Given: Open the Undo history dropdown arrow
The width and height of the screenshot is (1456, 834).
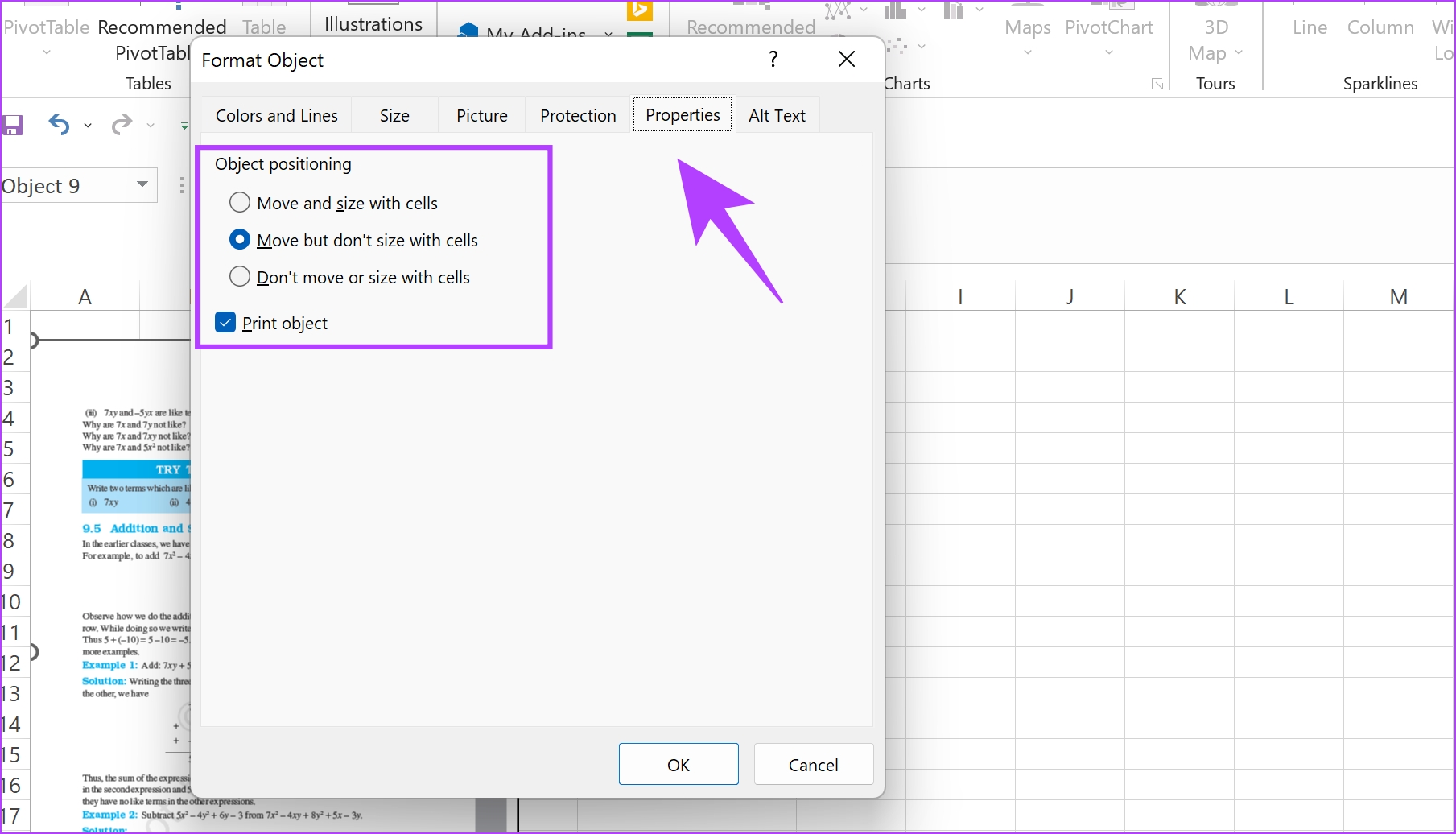Looking at the screenshot, I should tap(87, 126).
